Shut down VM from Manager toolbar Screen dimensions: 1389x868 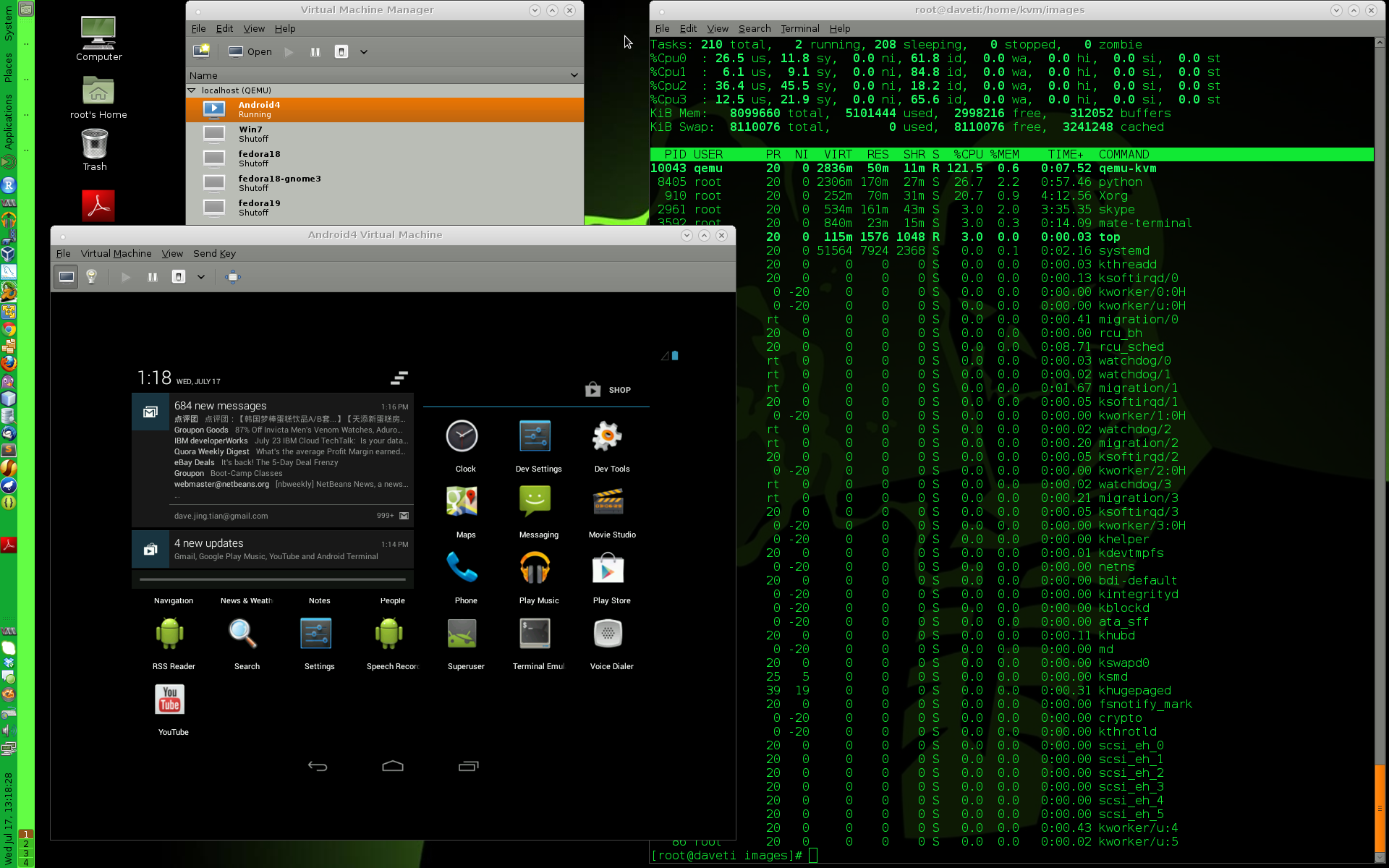coord(341,51)
